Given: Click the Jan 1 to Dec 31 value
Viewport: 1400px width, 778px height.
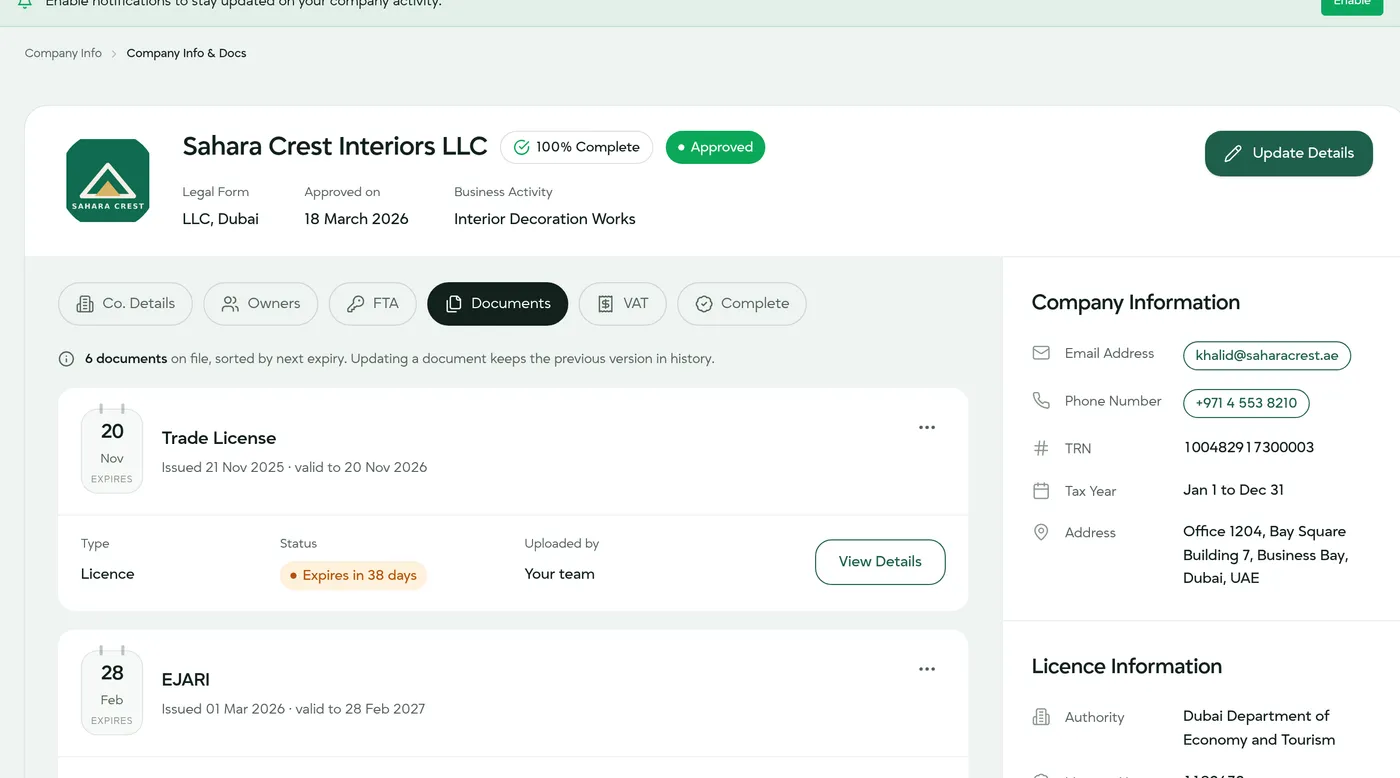Looking at the screenshot, I should click(x=1233, y=490).
